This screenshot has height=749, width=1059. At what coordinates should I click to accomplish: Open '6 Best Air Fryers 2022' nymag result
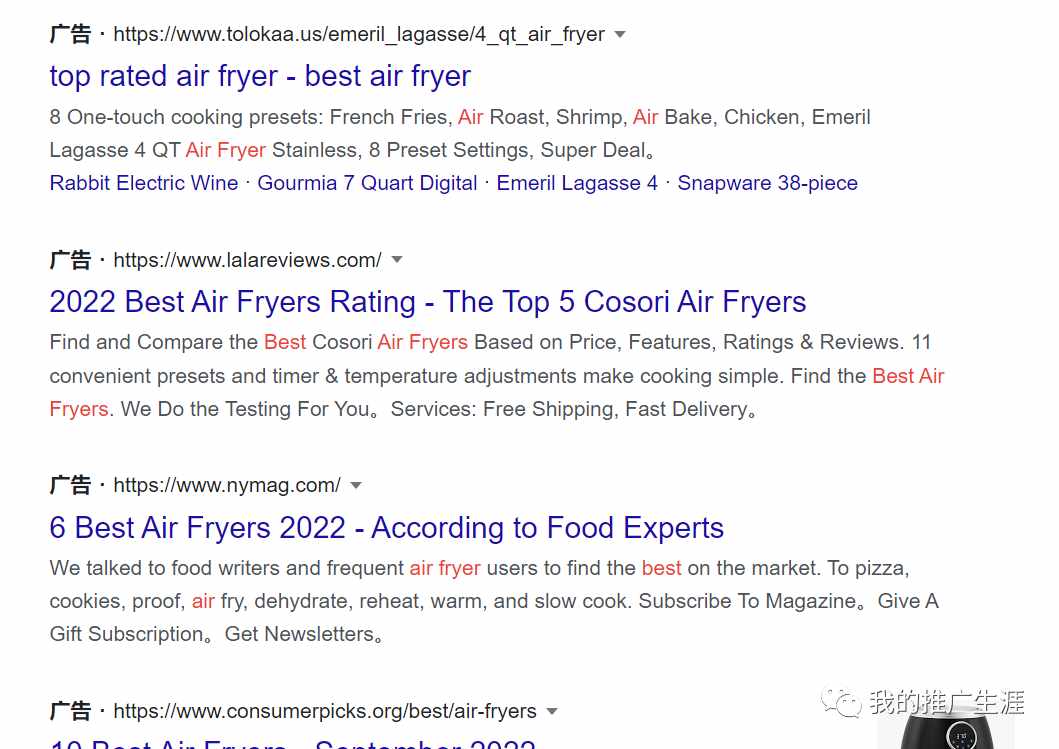(x=386, y=528)
